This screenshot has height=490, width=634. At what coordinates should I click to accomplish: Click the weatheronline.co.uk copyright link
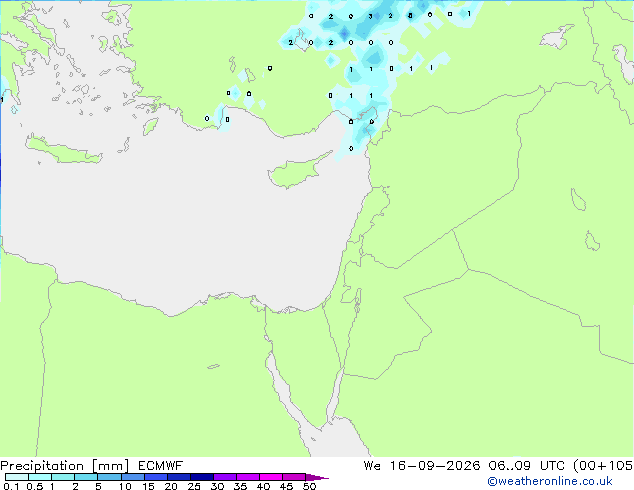550,481
